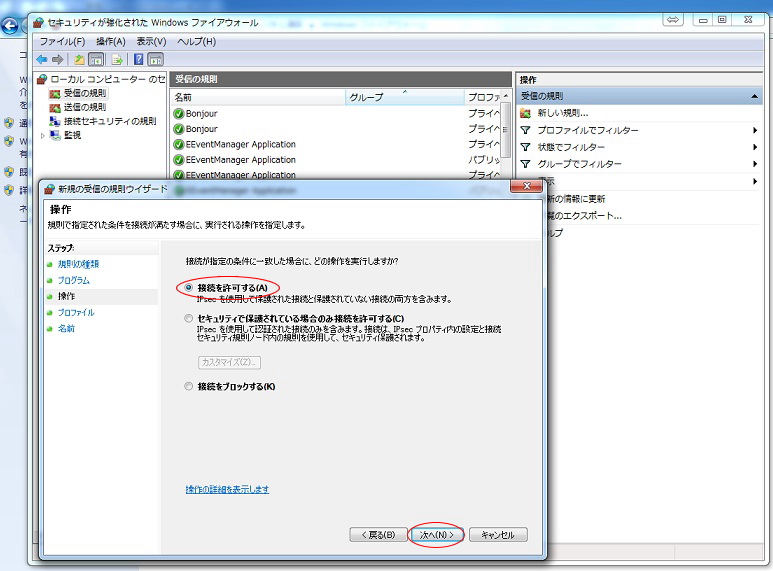The height and width of the screenshot is (571, 773).
Task: Click green check icon of second Bonjour rule
Action: coord(178,129)
